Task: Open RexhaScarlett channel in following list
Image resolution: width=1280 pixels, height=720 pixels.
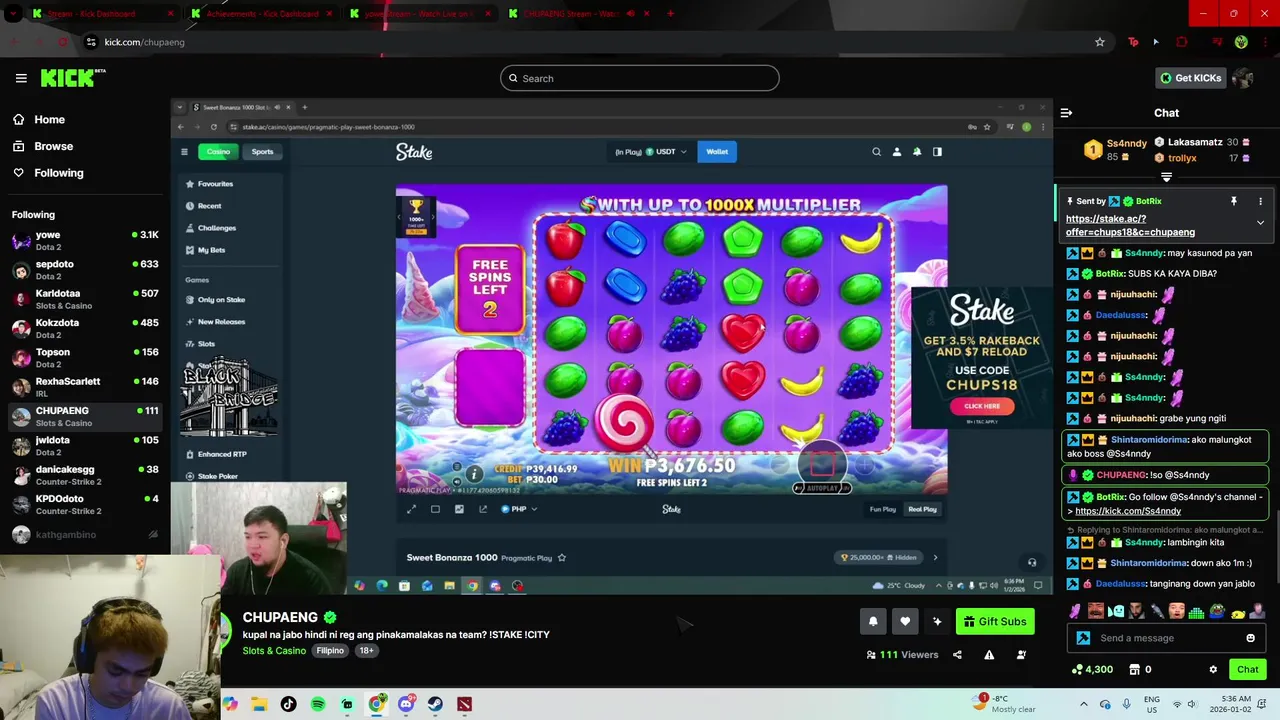Action: [x=85, y=387]
